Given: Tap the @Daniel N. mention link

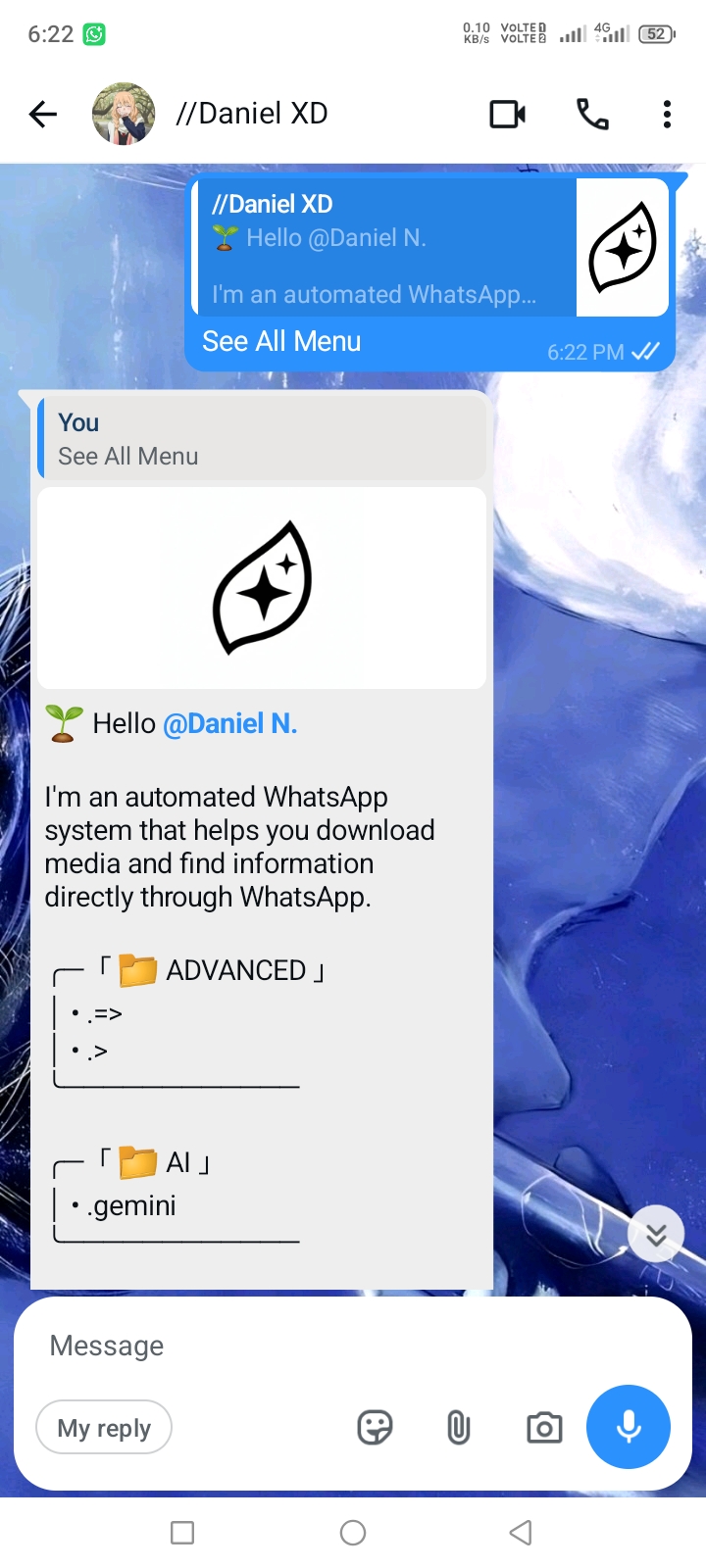Looking at the screenshot, I should tap(230, 723).
